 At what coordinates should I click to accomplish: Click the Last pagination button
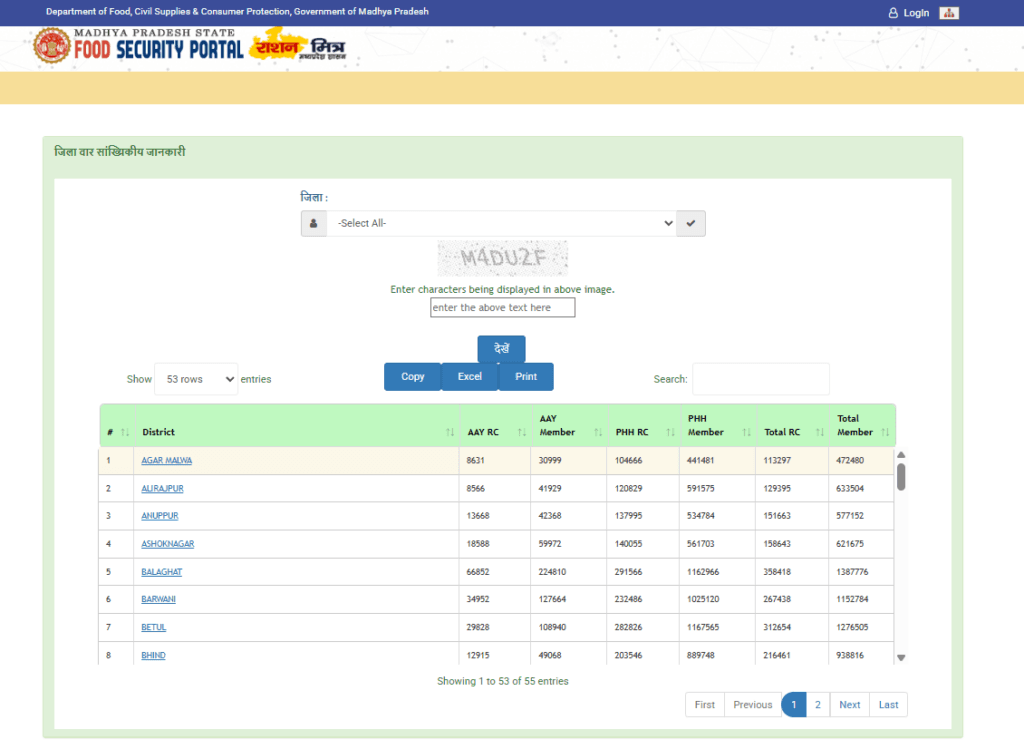click(x=888, y=705)
